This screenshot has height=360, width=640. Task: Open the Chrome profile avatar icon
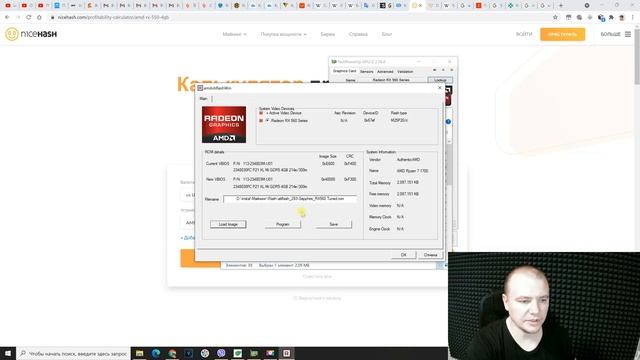(x=622, y=17)
